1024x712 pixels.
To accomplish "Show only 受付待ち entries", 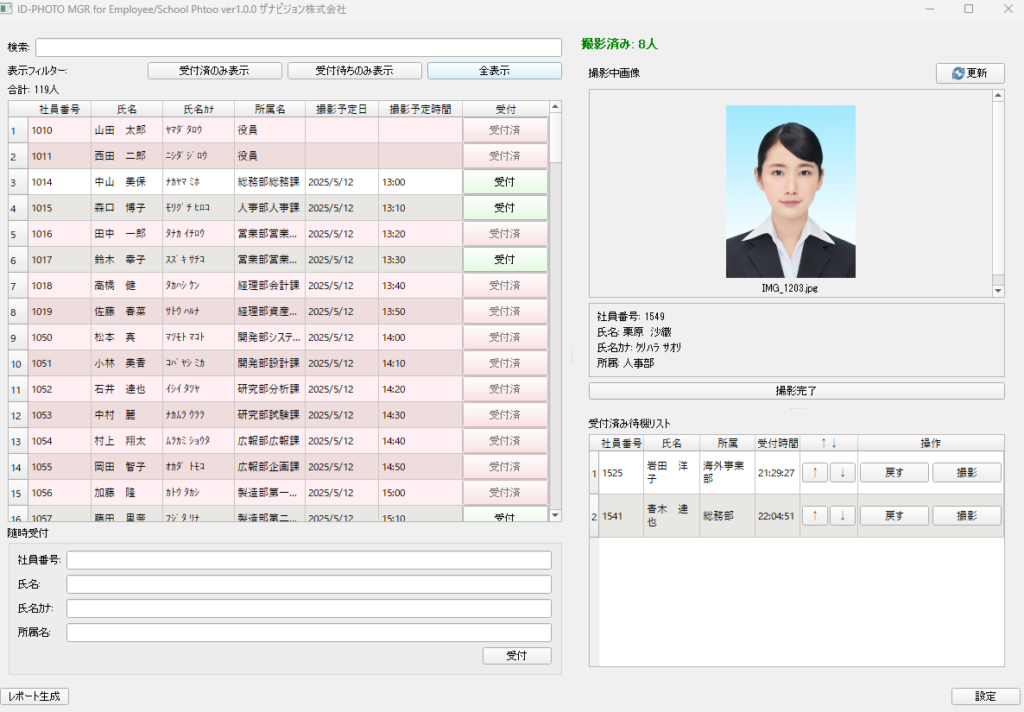I will point(354,71).
